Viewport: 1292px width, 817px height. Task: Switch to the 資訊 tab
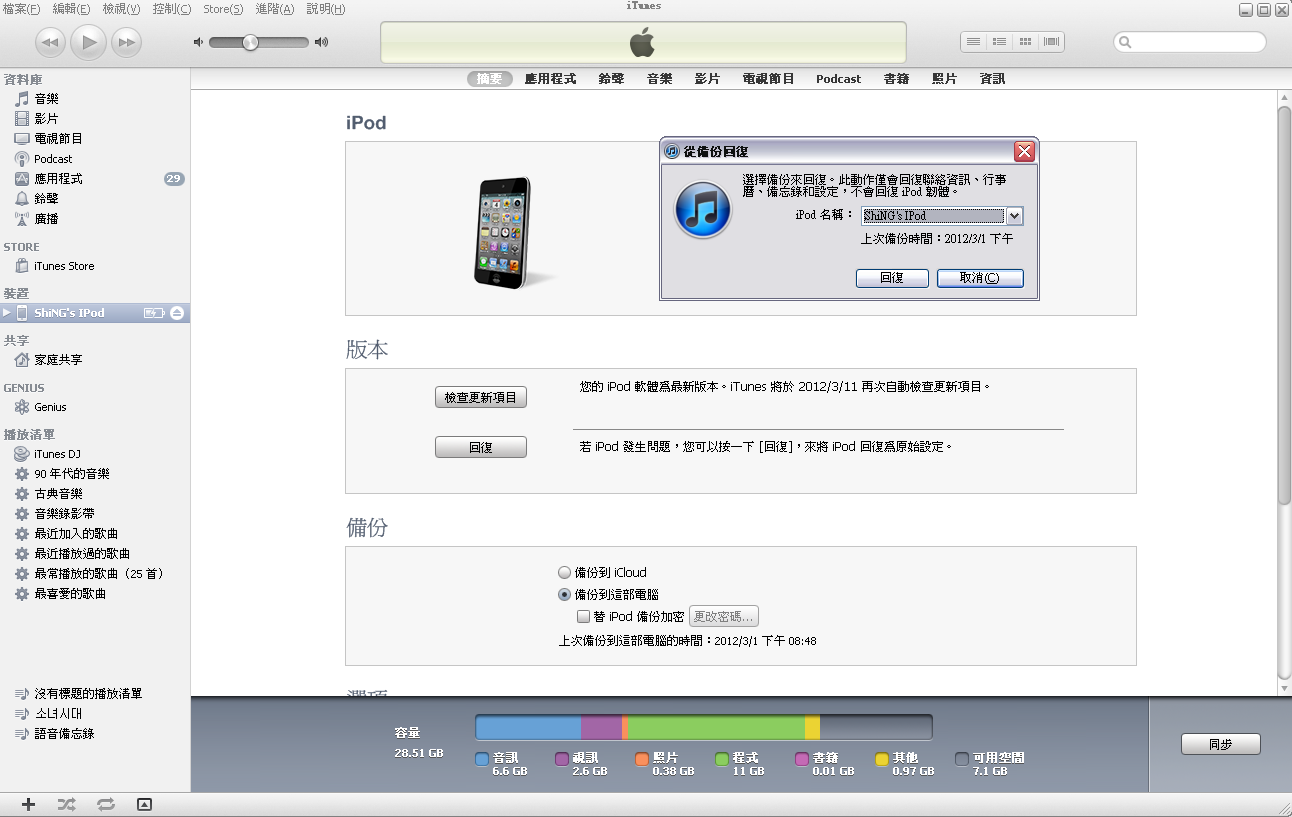(992, 79)
